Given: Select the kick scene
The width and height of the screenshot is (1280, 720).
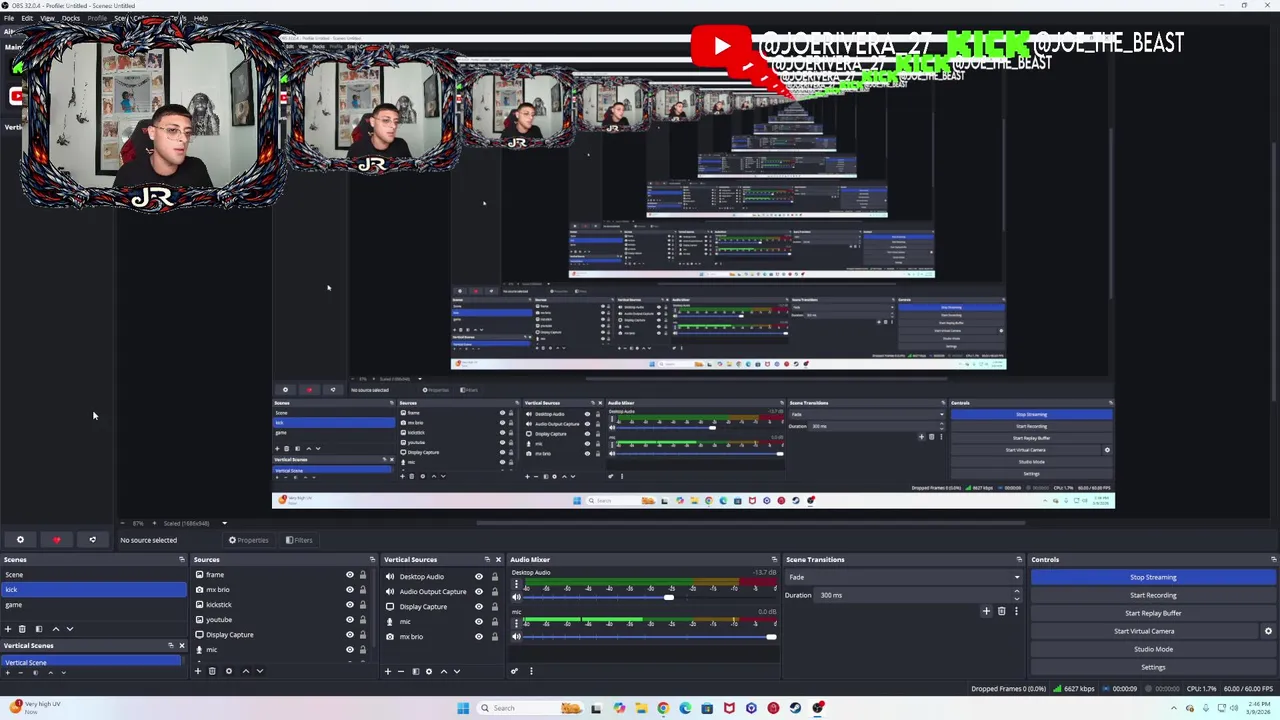Looking at the screenshot, I should point(93,590).
